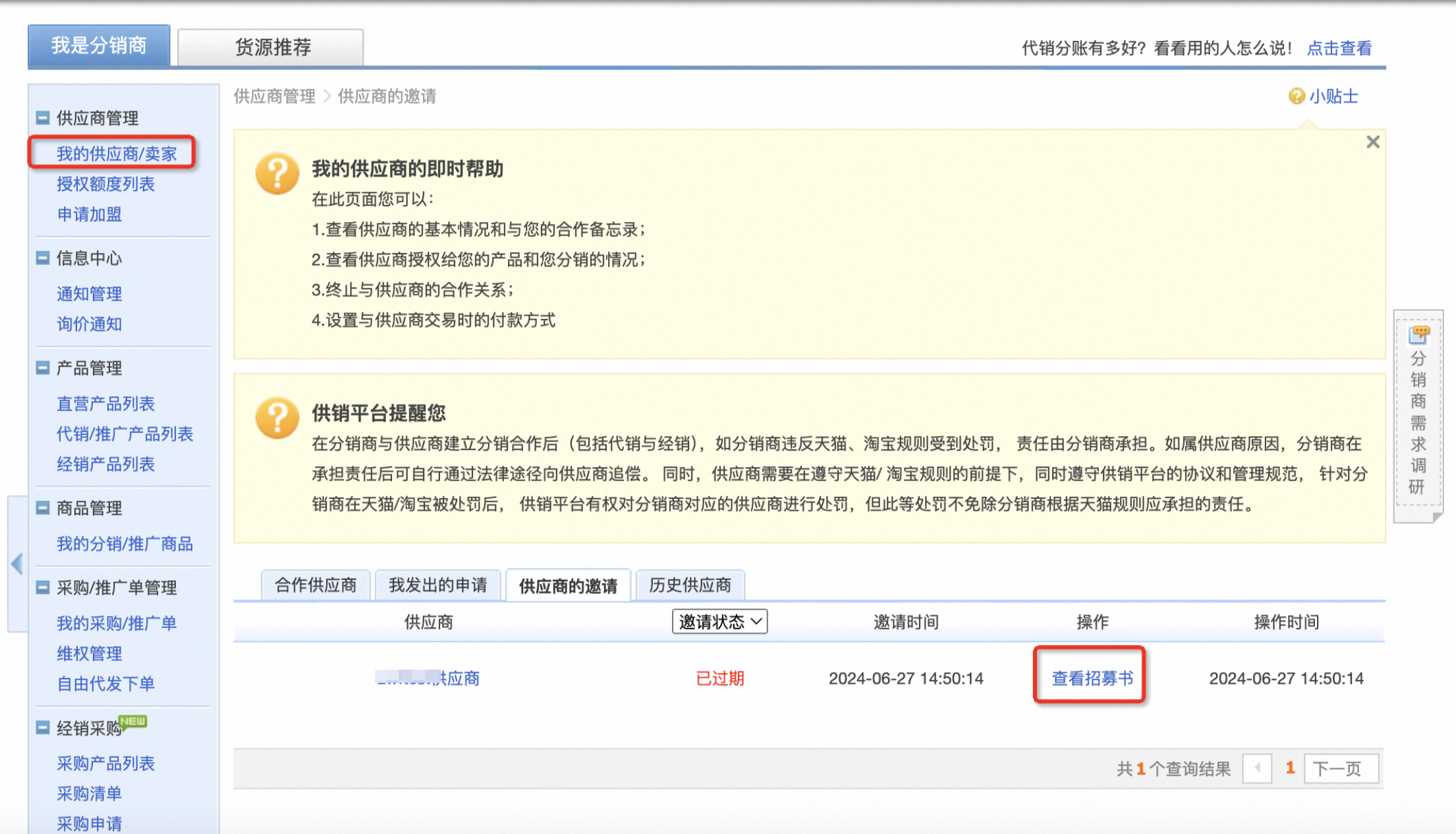
Task: Open 我的供应商/卖家 in the sidebar
Action: click(117, 153)
